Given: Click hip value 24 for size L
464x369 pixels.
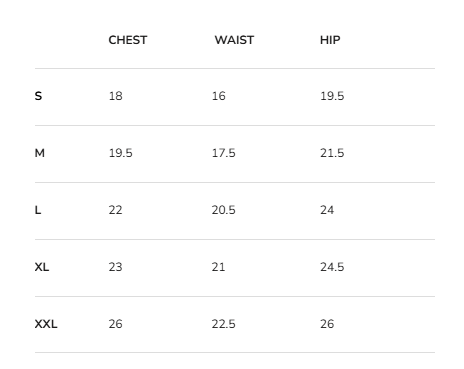Looking at the screenshot, I should [x=327, y=210].
